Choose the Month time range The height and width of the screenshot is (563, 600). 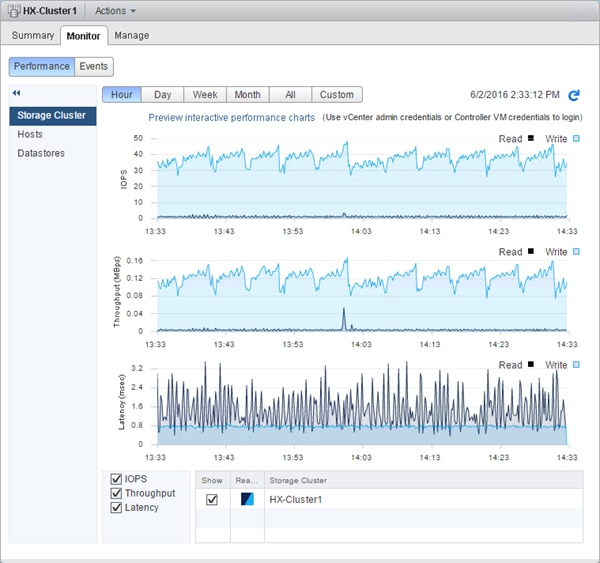pos(248,95)
